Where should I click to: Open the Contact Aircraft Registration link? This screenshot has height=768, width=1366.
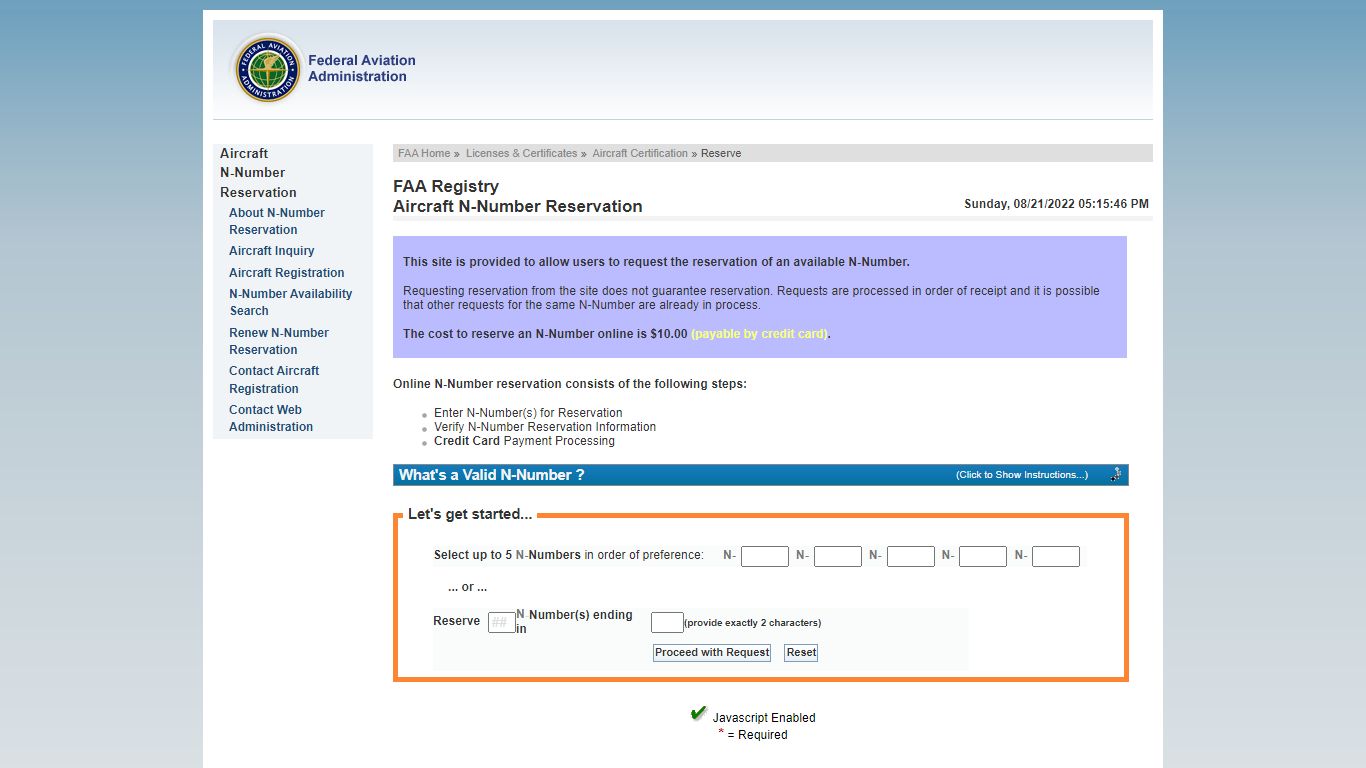tap(274, 380)
